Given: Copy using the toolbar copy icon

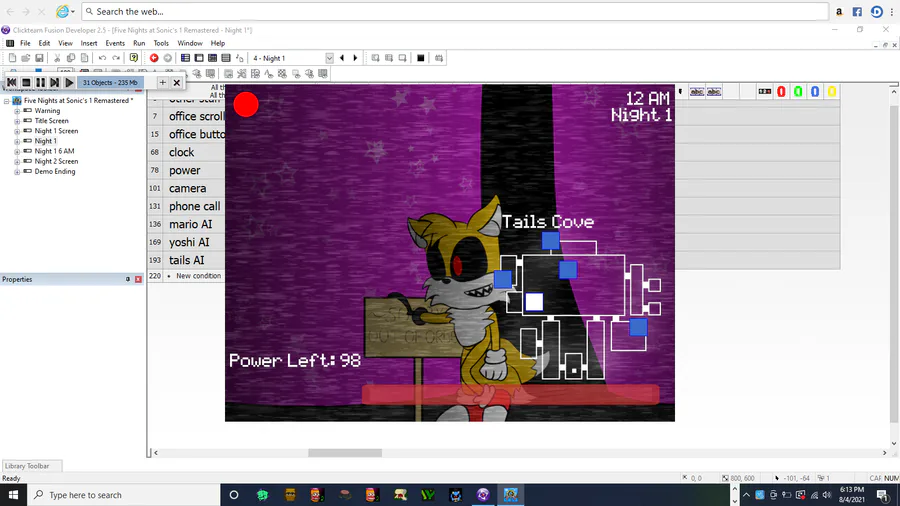Looking at the screenshot, I should click(x=71, y=58).
